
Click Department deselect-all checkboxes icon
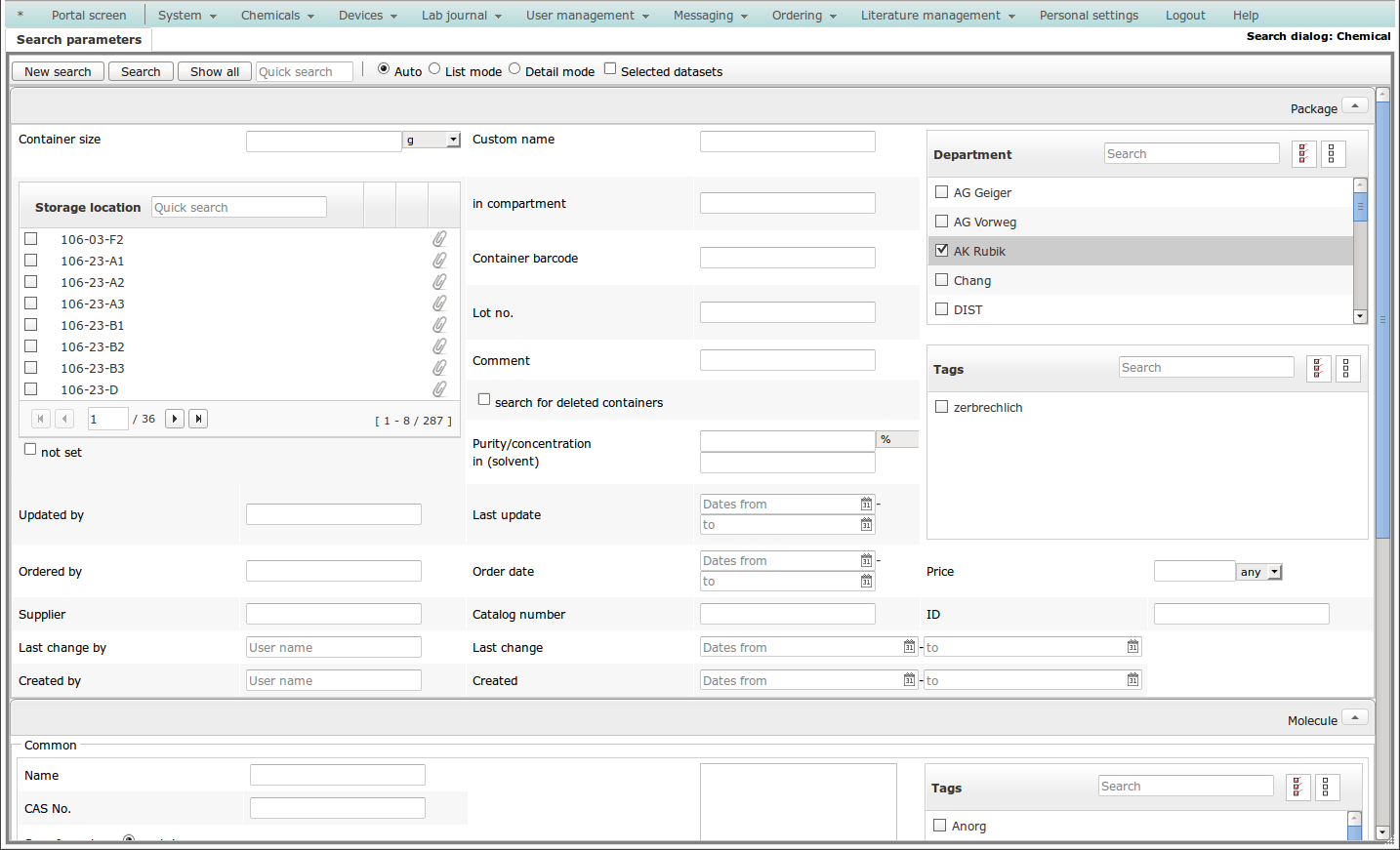(x=1333, y=154)
